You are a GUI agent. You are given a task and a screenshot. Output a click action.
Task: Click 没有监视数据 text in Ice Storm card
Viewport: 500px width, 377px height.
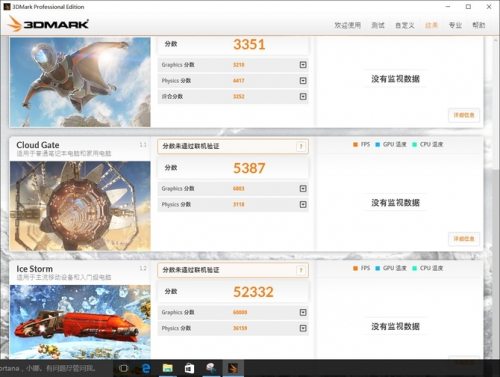pyautogui.click(x=395, y=326)
